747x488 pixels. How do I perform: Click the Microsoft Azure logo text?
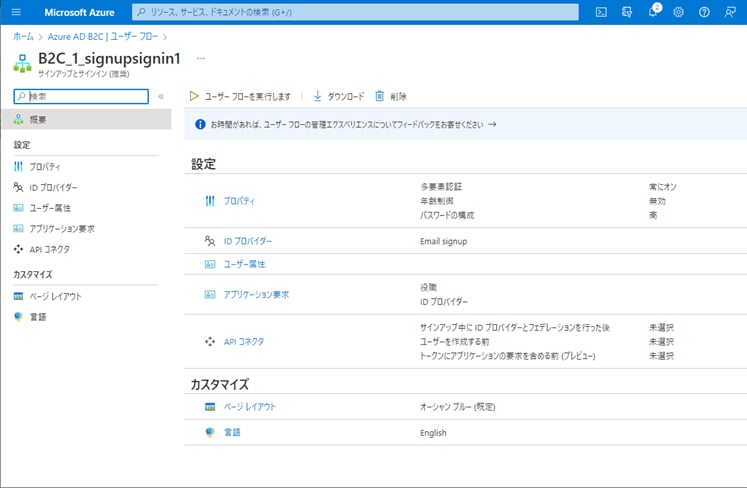(79, 12)
